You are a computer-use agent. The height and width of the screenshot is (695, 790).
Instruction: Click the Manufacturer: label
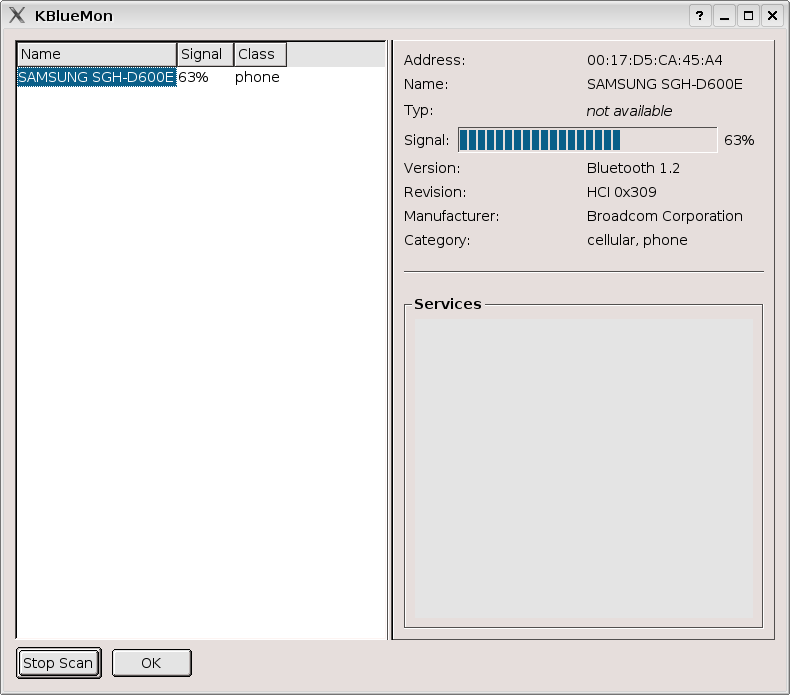pyautogui.click(x=451, y=216)
